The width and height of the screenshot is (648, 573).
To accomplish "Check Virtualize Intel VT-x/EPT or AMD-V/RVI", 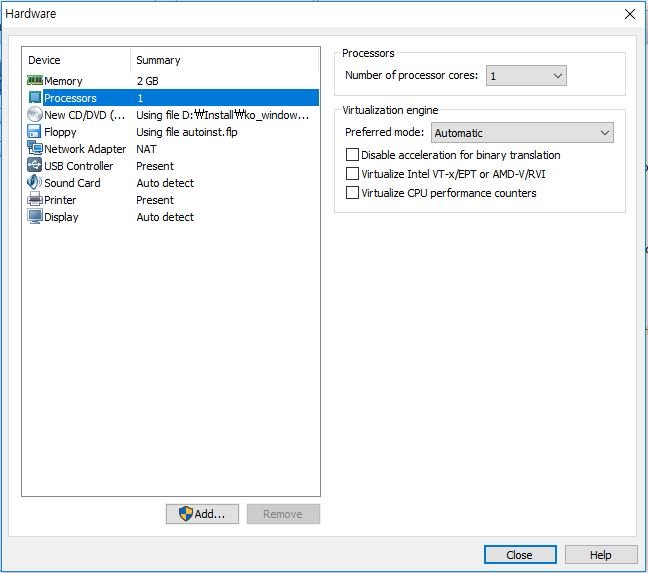I will coord(352,174).
